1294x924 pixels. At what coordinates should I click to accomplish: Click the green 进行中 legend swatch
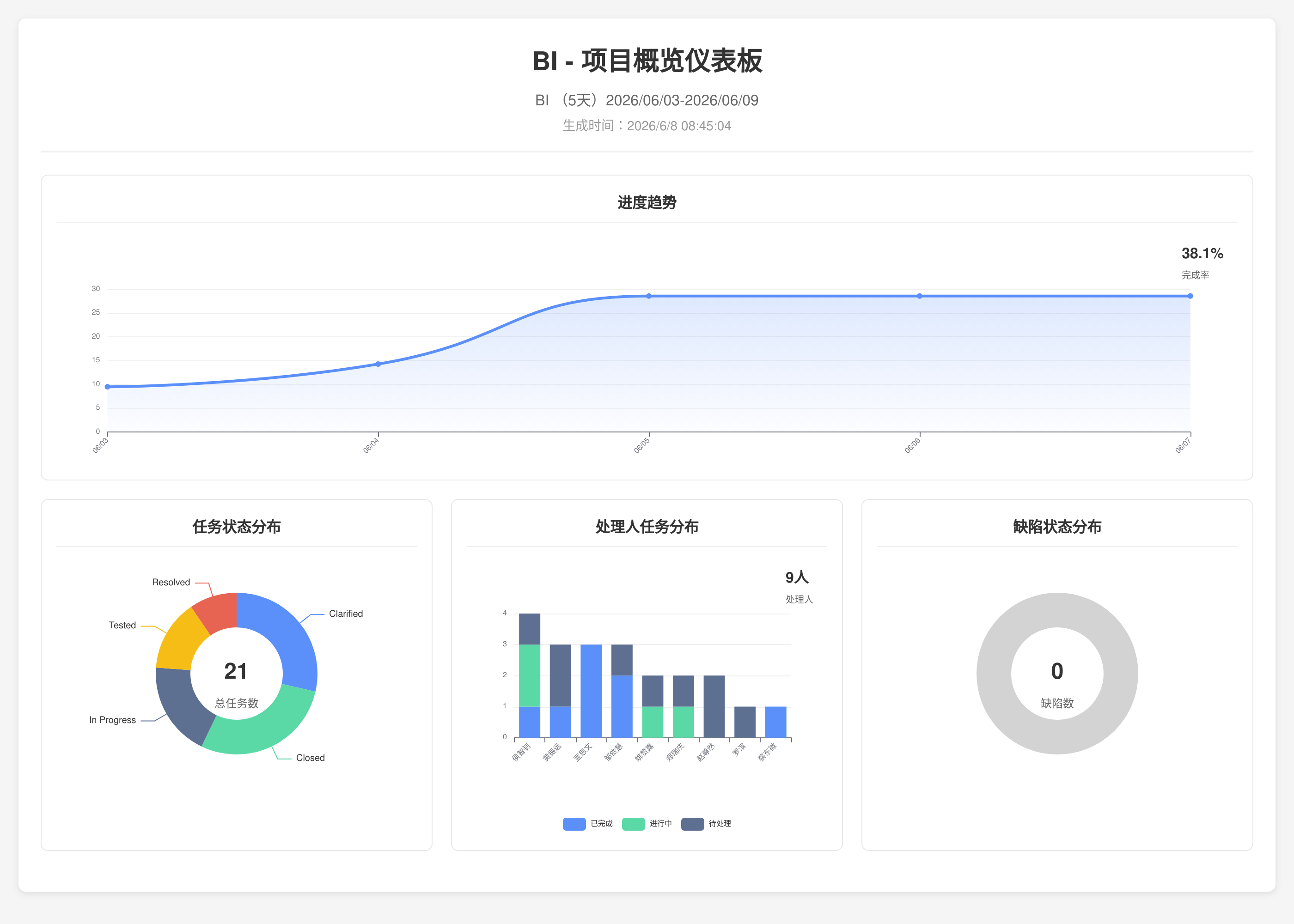click(x=633, y=824)
